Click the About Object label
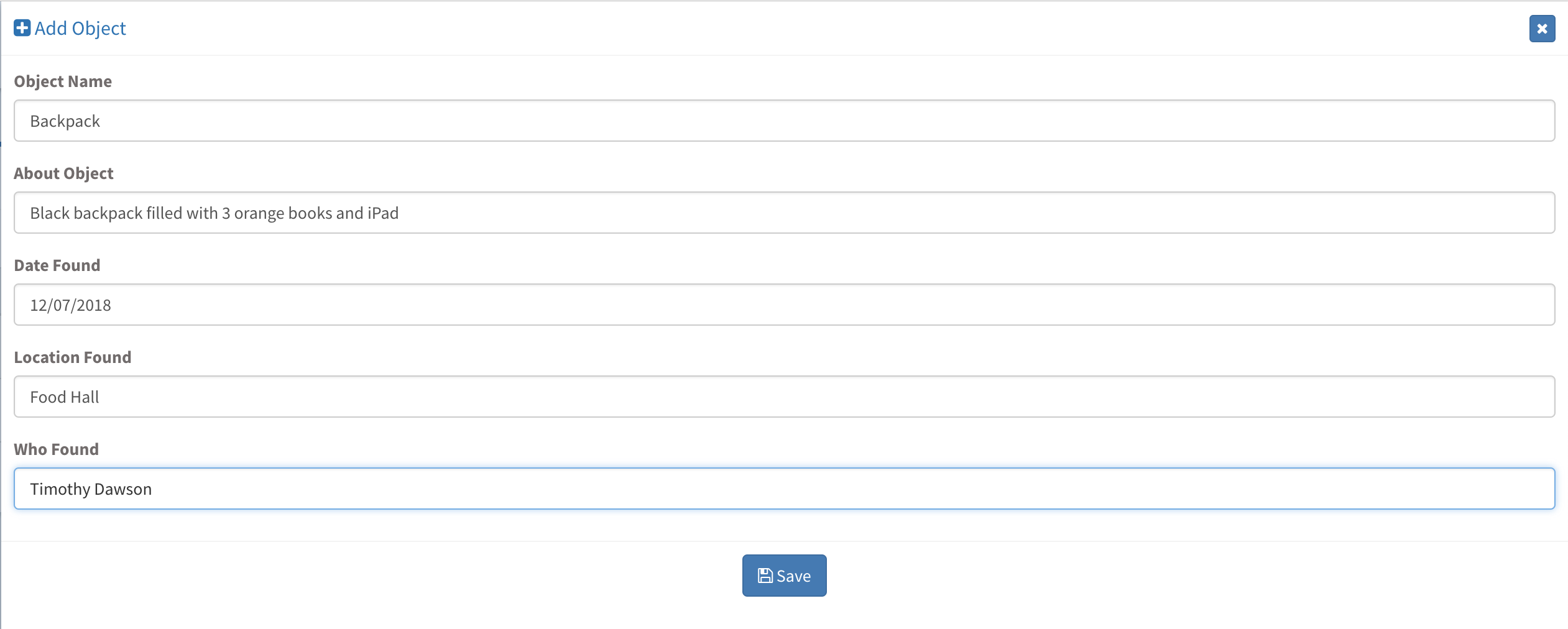Screen dimensions: 1568x629 (63, 173)
